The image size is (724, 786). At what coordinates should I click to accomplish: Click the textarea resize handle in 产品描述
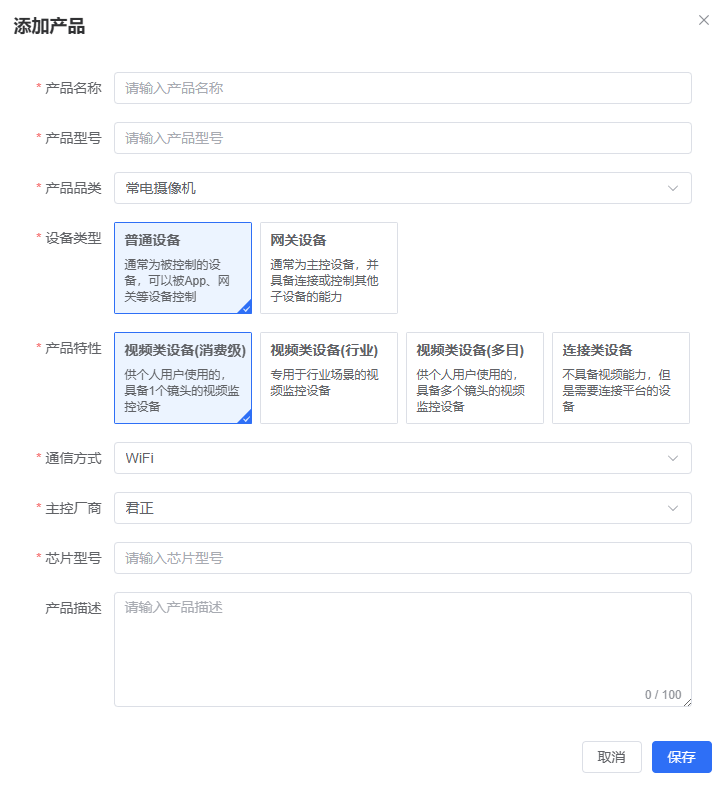(687, 703)
